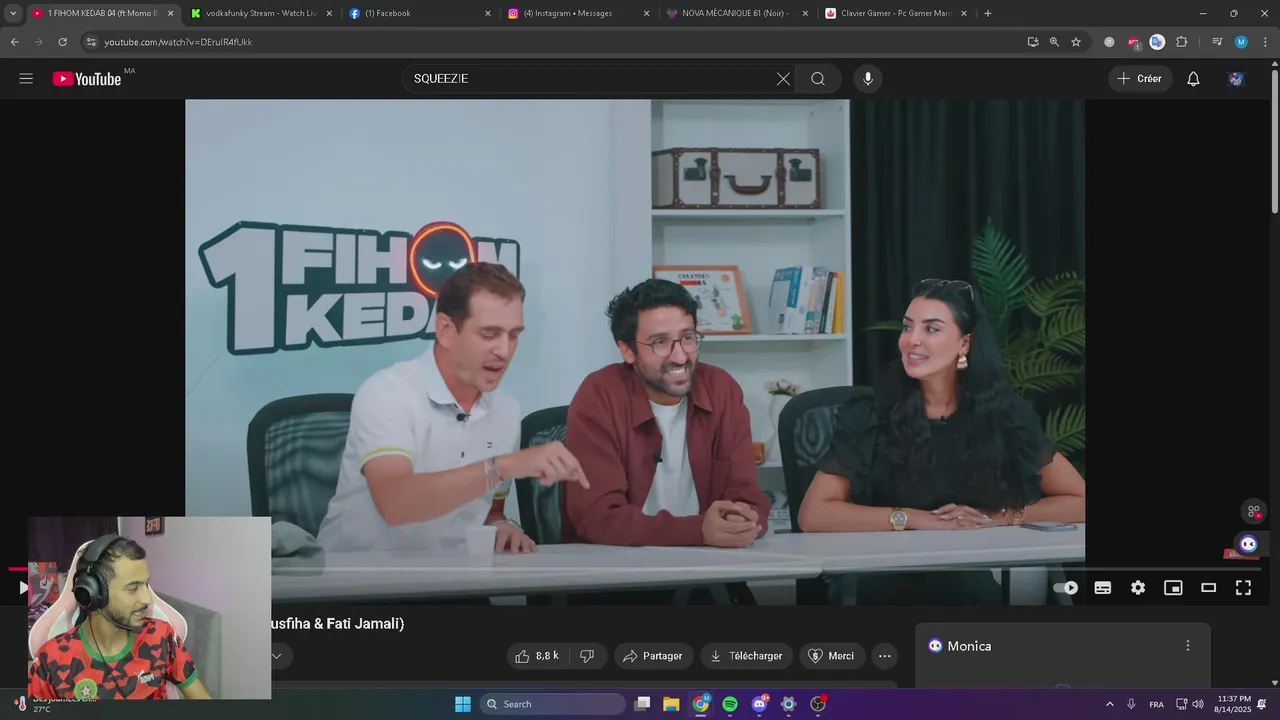This screenshot has height=720, width=1280.
Task: Click the YouTube search magnifier button
Action: point(818,79)
